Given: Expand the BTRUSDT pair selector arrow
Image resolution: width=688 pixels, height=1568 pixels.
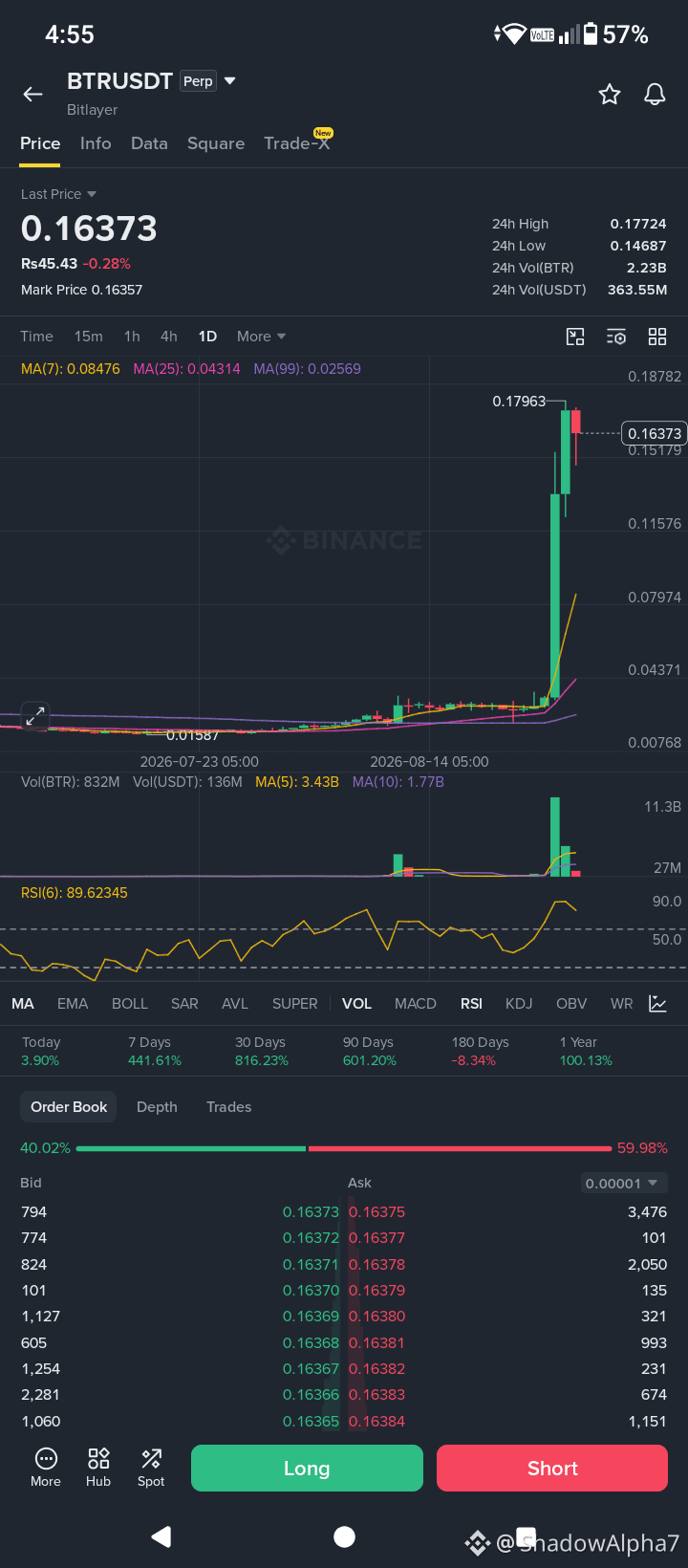Looking at the screenshot, I should (229, 81).
